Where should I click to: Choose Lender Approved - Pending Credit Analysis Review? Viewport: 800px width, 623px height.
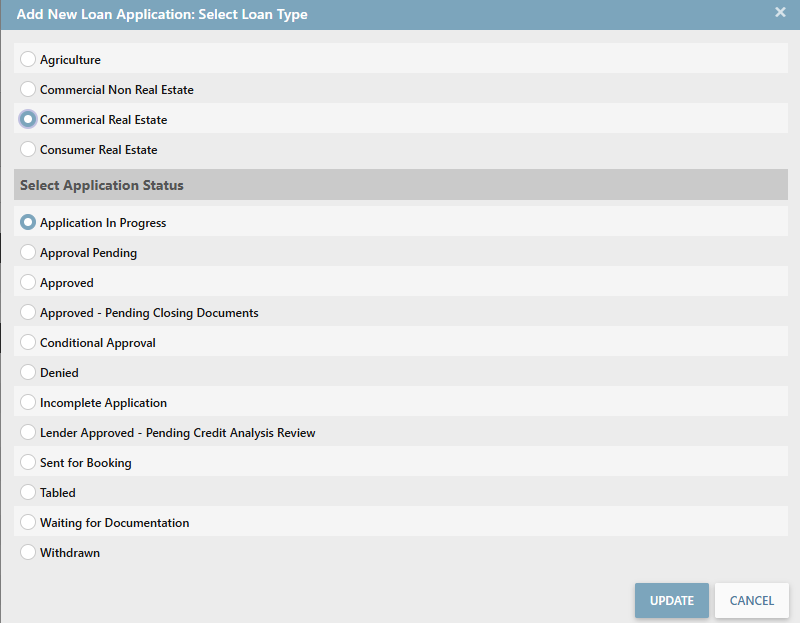pos(28,433)
